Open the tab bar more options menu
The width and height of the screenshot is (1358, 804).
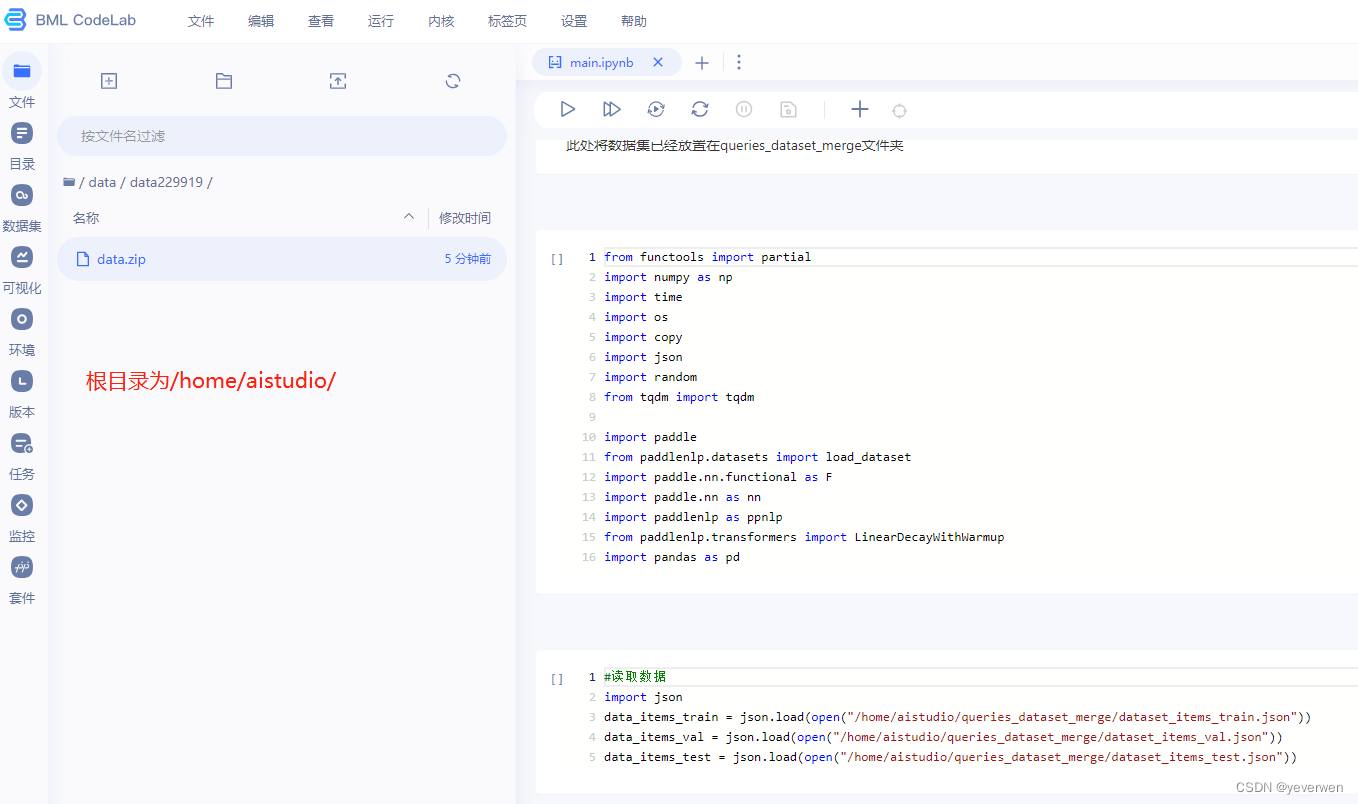[x=739, y=62]
